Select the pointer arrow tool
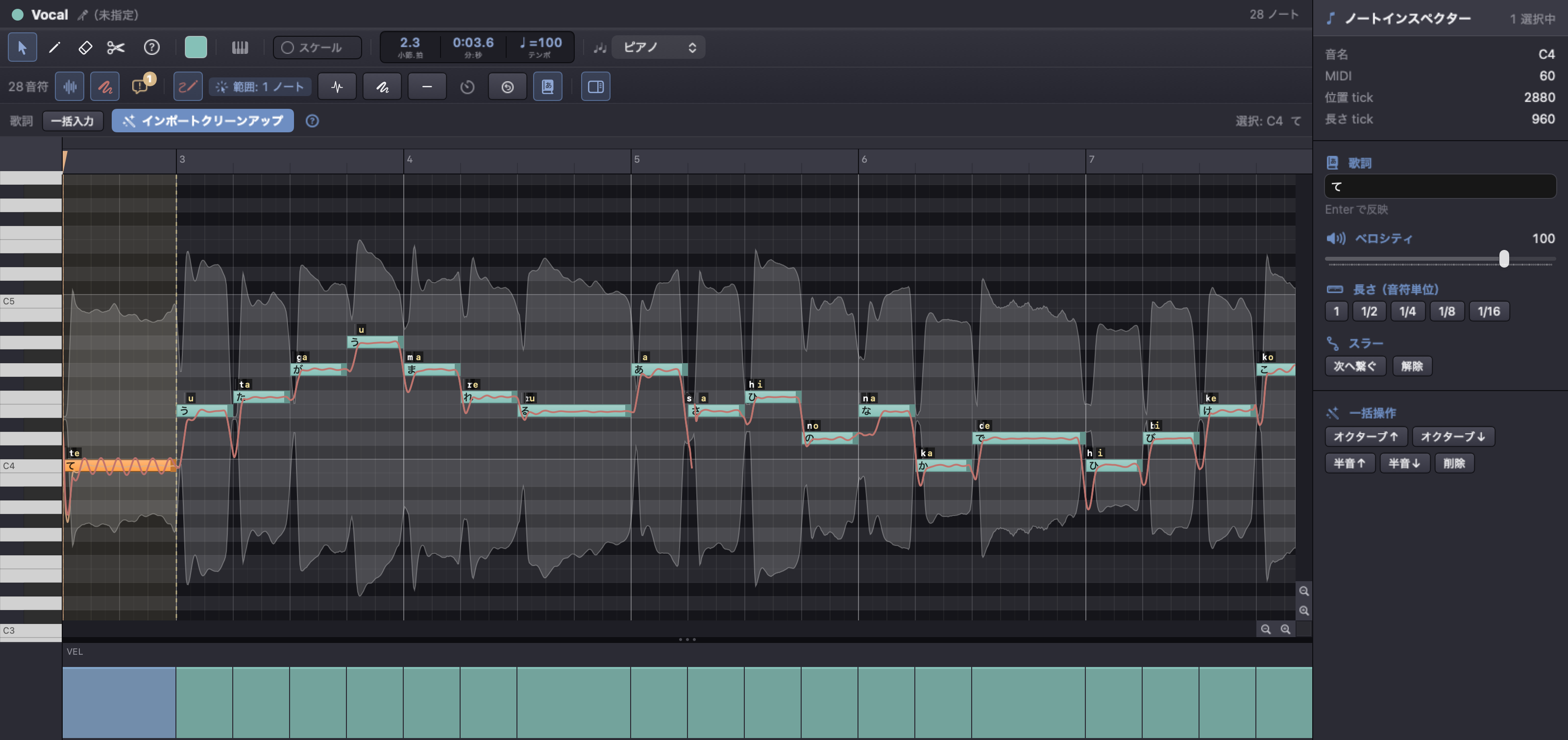 [23, 48]
